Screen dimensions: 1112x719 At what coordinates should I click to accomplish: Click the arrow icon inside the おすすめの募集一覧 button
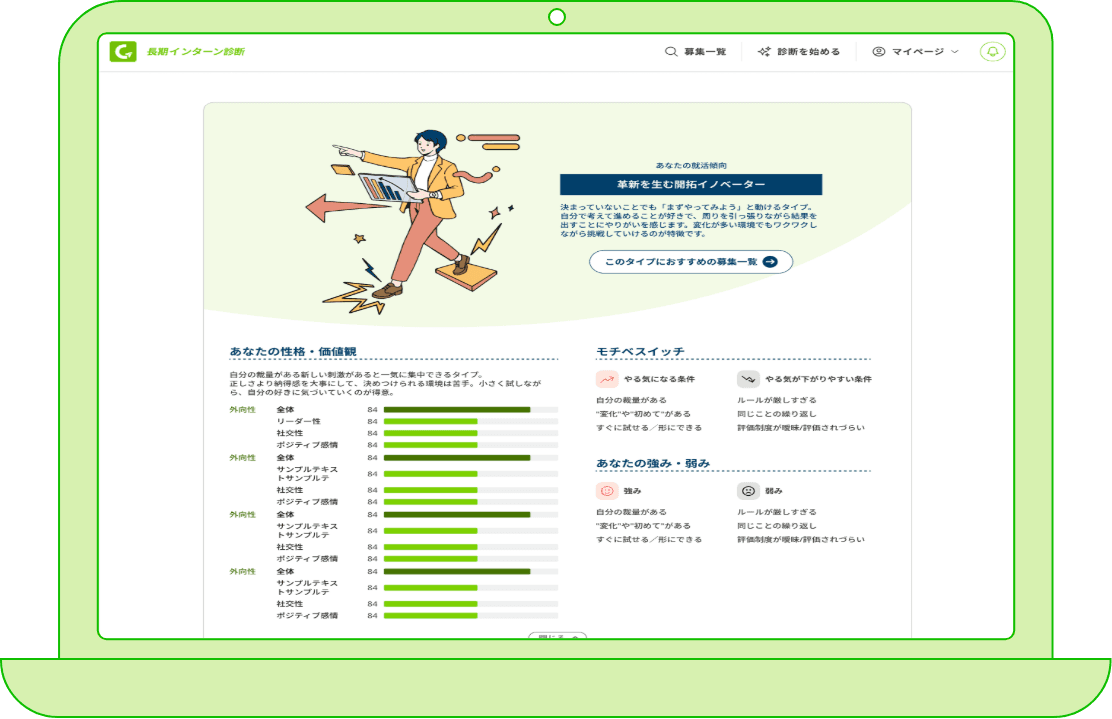[770, 262]
